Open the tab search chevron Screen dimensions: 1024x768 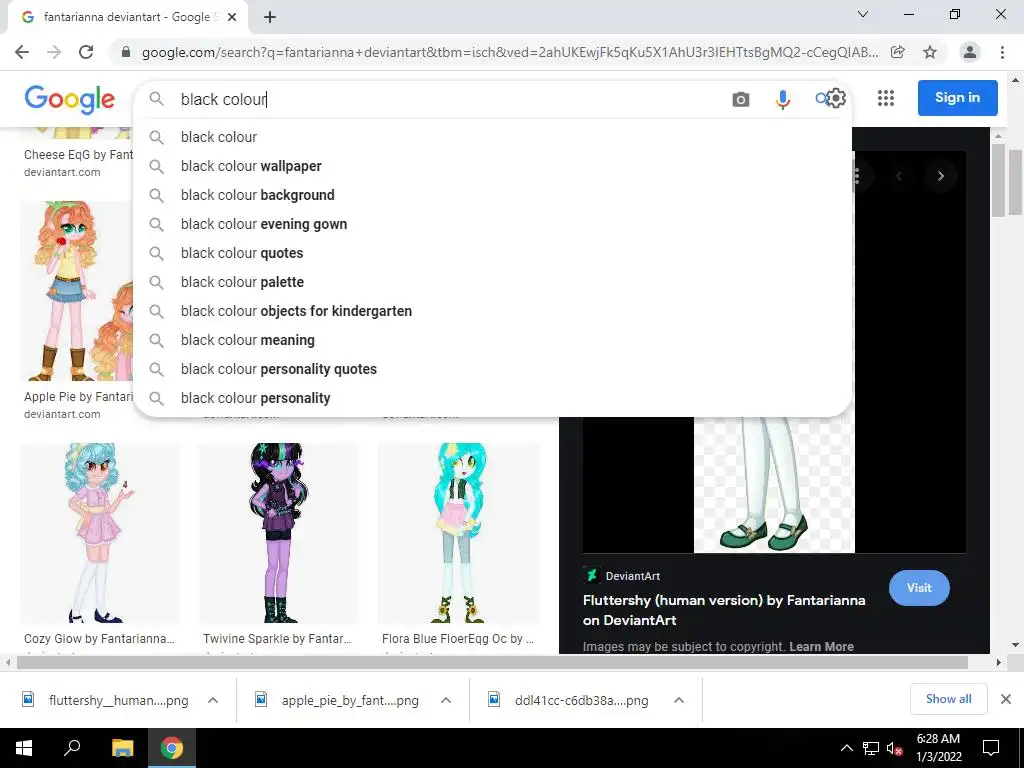coord(863,14)
